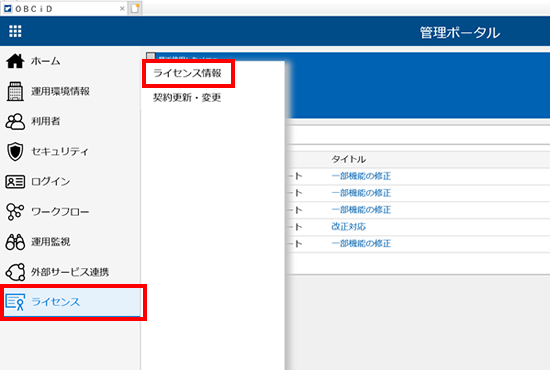Select the 運用環境情報 building icon

point(15,91)
